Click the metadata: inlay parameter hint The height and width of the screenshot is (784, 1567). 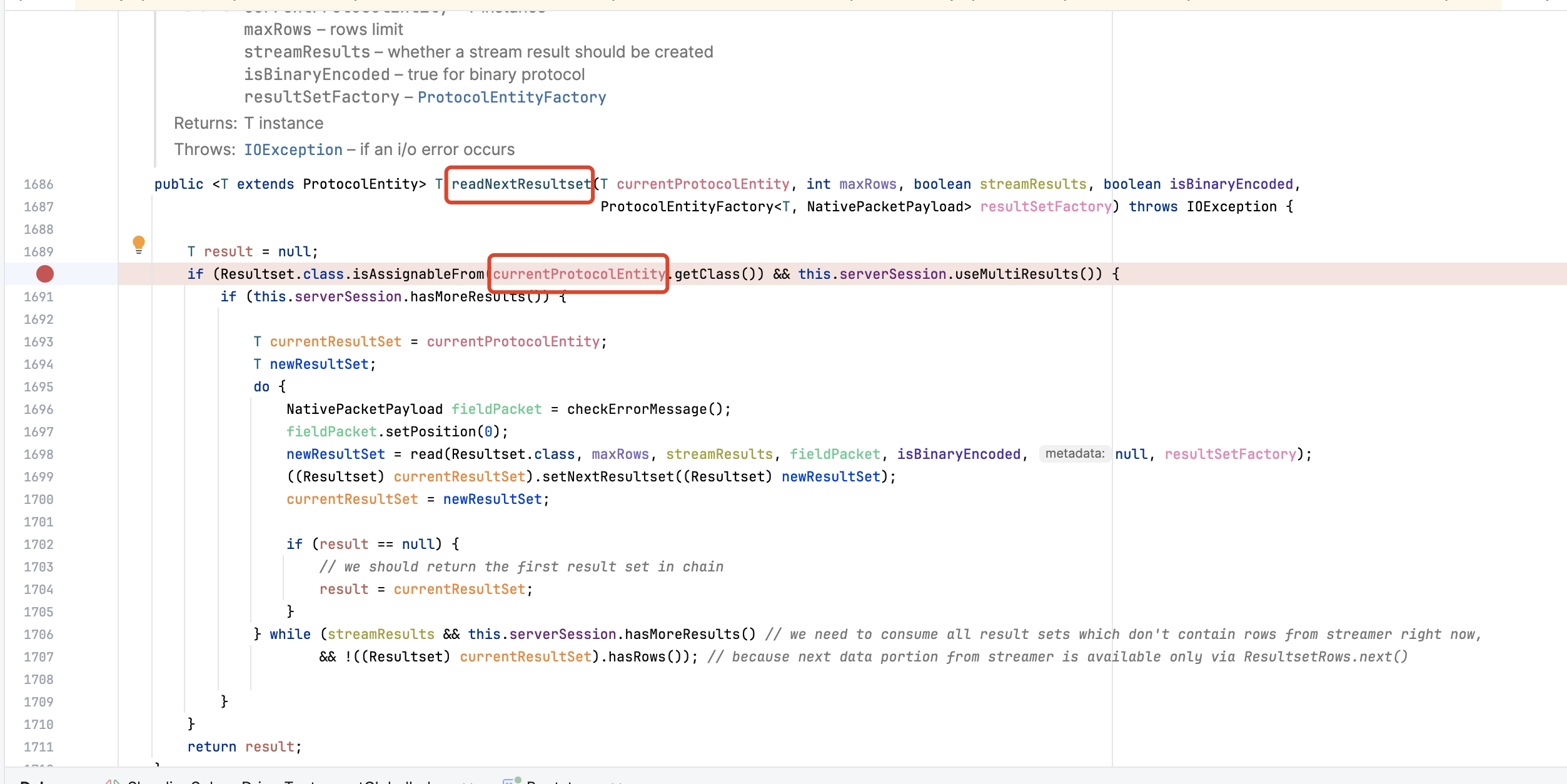tap(1074, 454)
